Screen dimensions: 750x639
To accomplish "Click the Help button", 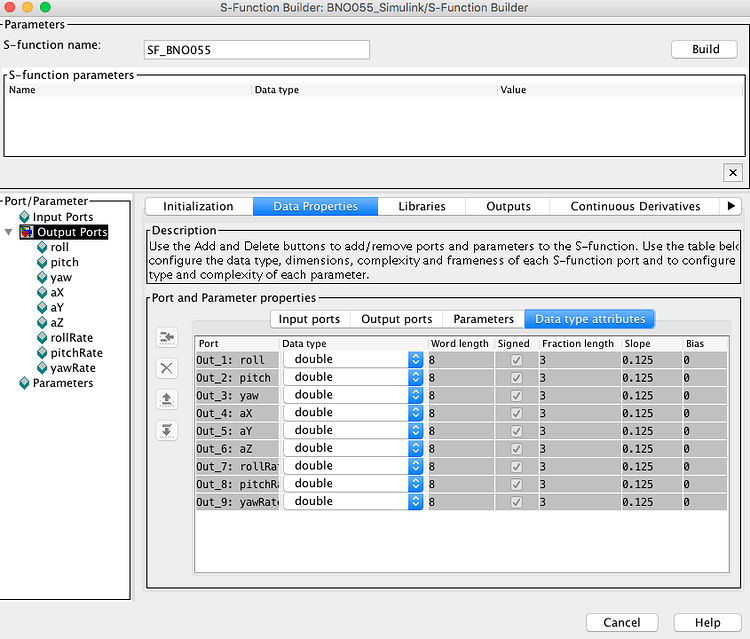I will click(708, 622).
